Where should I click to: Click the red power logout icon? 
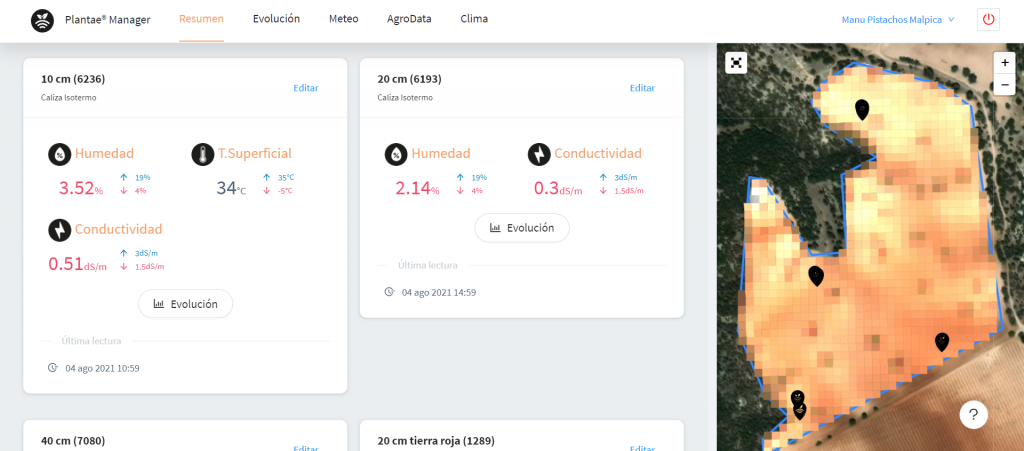click(x=988, y=20)
